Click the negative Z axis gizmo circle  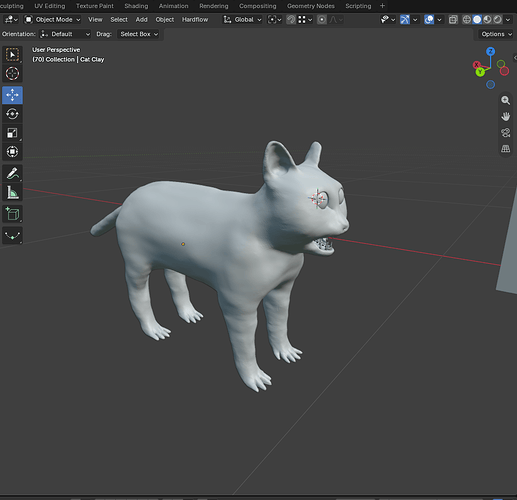pos(490,85)
